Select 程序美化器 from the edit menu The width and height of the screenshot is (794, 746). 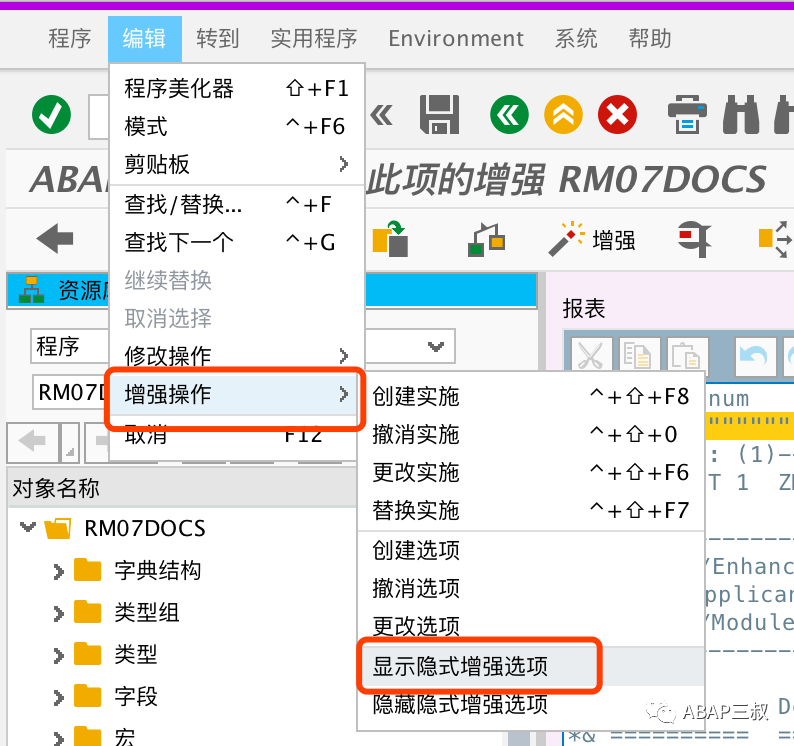tap(237, 88)
